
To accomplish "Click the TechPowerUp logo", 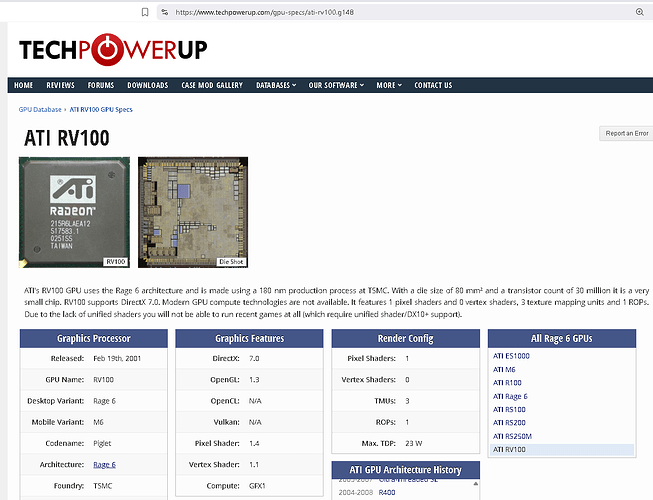I will [113, 50].
